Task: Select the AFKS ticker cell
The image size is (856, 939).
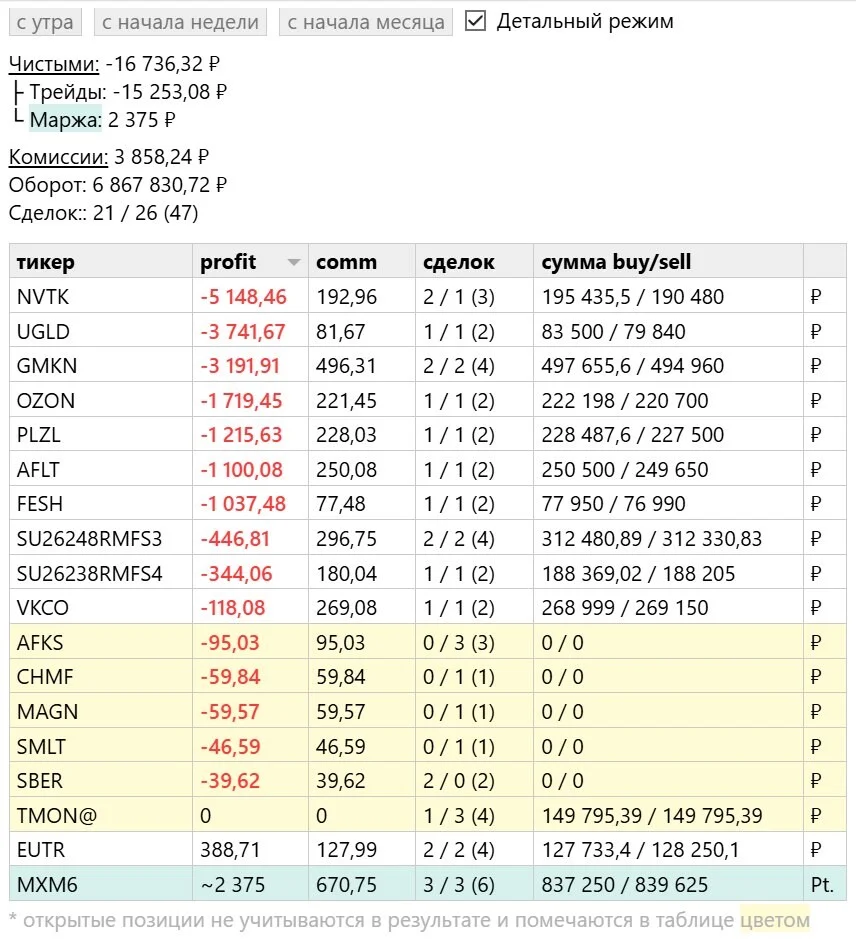Action: pos(101,642)
